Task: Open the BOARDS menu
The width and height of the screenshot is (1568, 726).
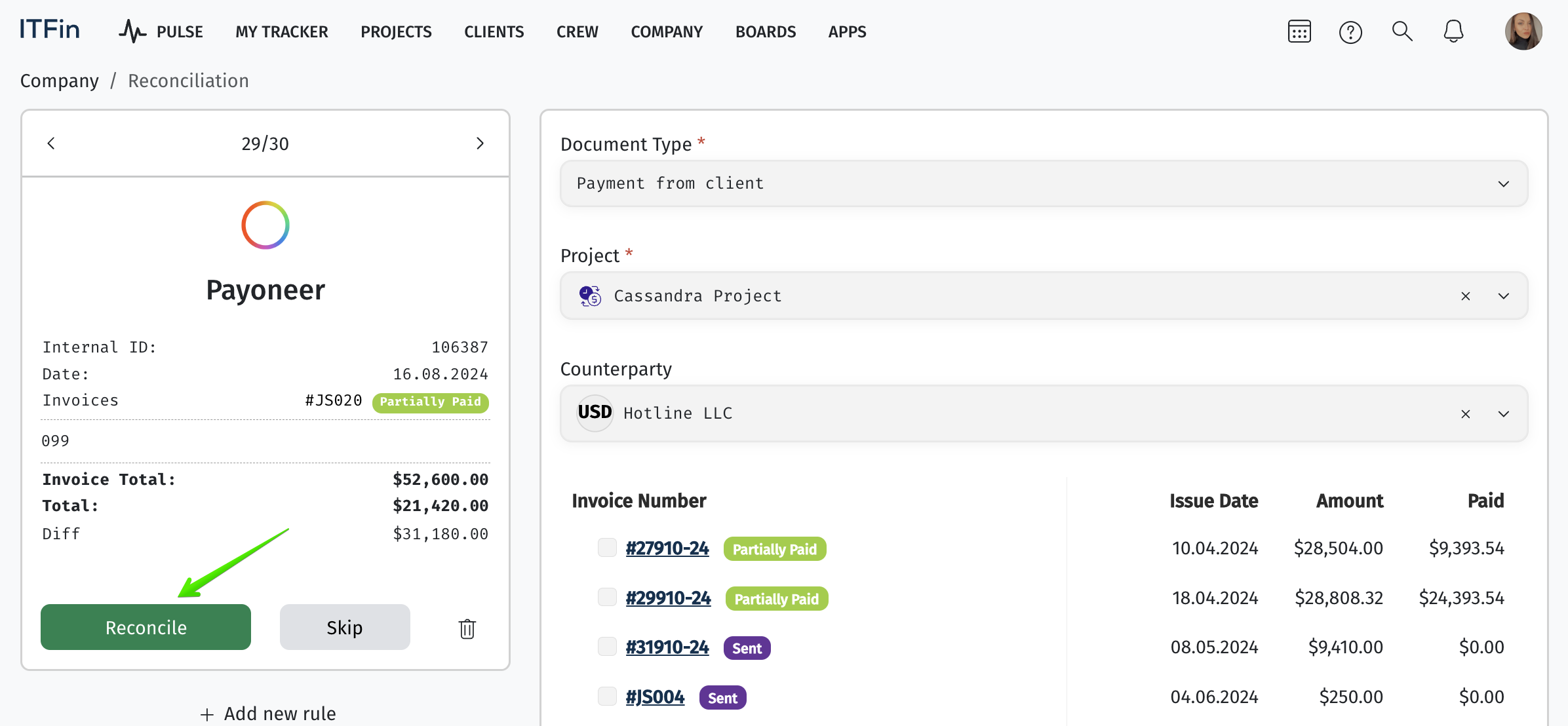Action: coord(766,32)
